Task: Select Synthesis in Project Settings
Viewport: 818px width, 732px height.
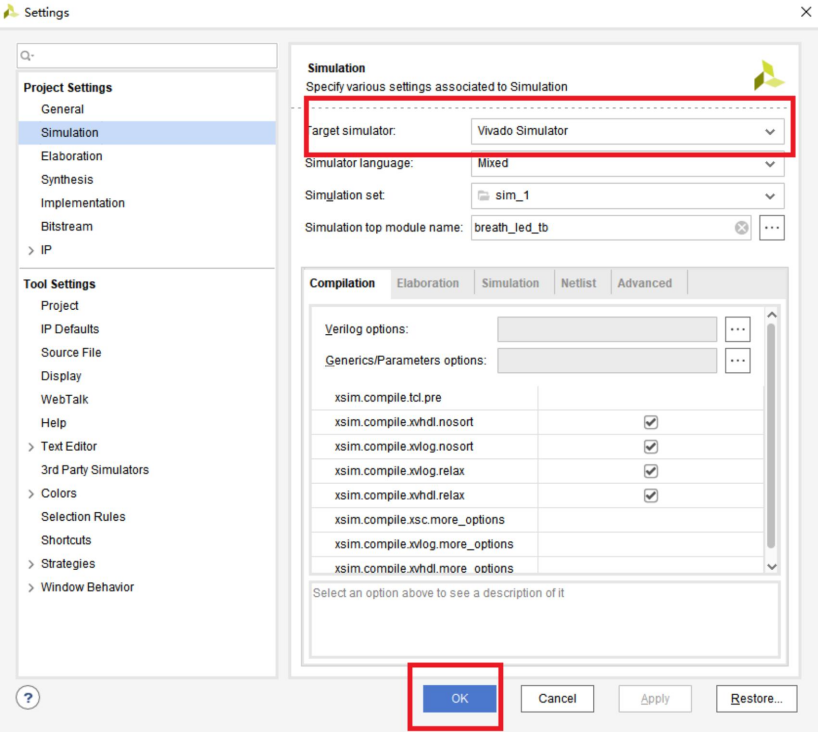Action: click(67, 180)
